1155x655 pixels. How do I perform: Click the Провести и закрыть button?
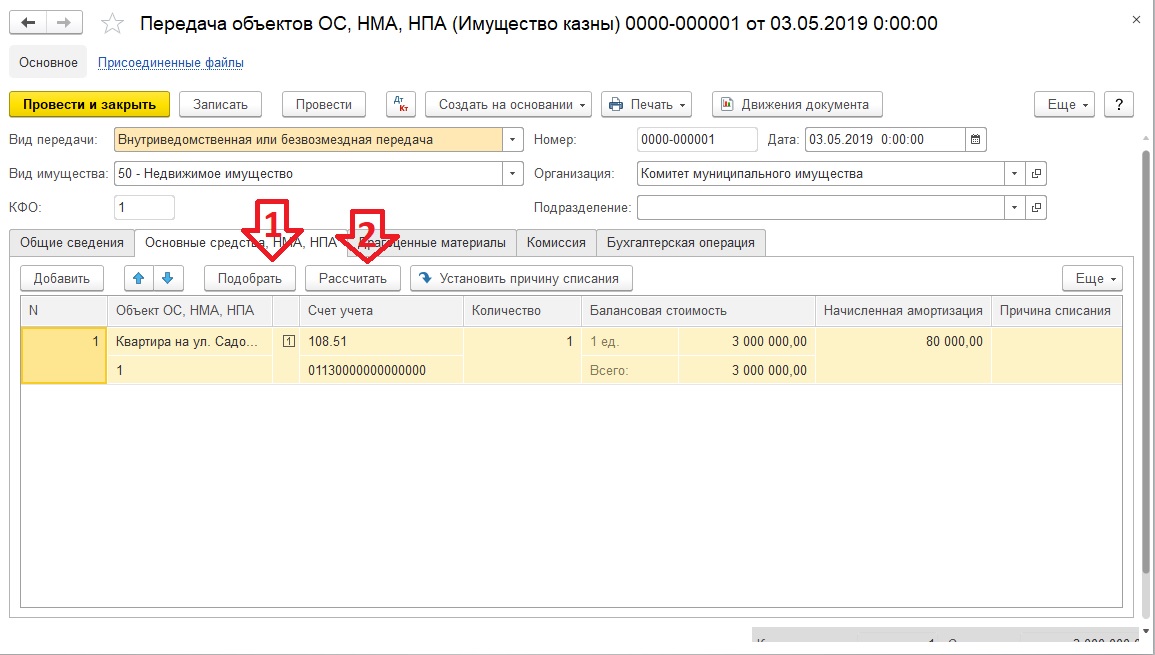[x=89, y=105]
